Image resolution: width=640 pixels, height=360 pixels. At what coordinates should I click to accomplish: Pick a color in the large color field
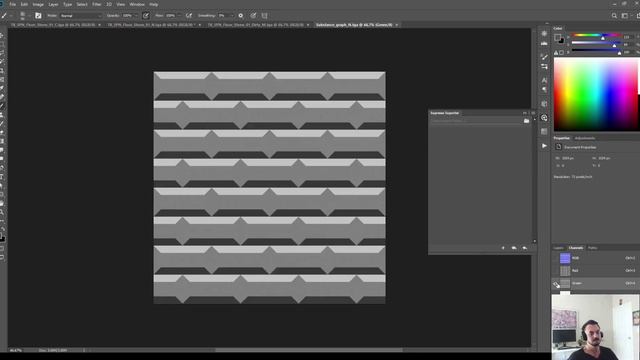596,94
